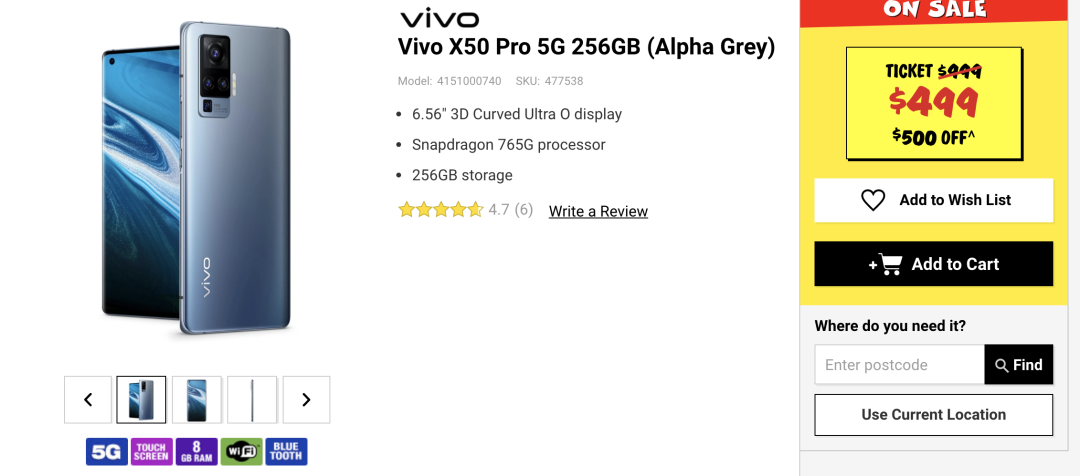Click the Touch Screen feature badge
The height and width of the screenshot is (476, 1080).
click(152, 451)
